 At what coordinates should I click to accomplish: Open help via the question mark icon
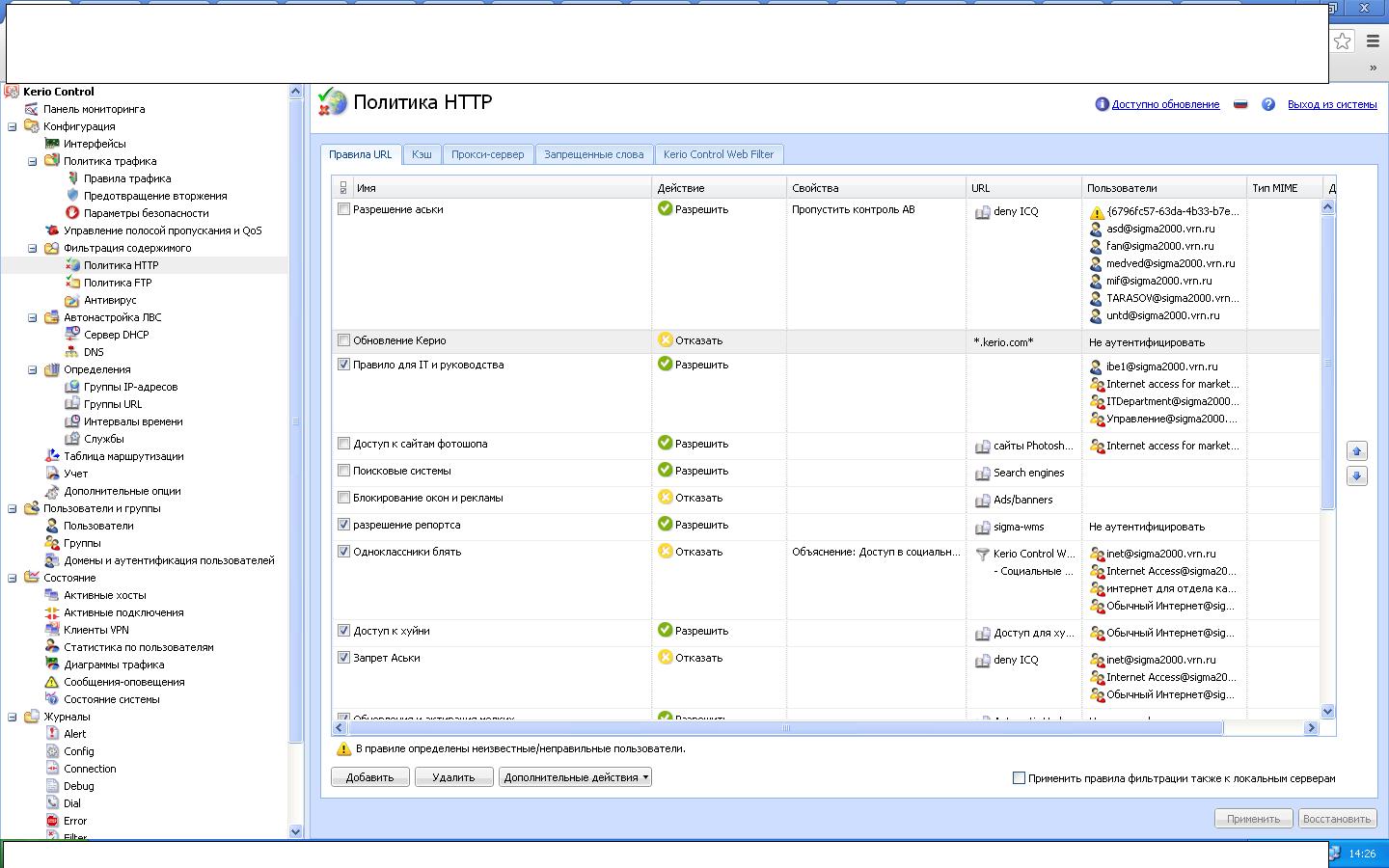tap(1268, 104)
